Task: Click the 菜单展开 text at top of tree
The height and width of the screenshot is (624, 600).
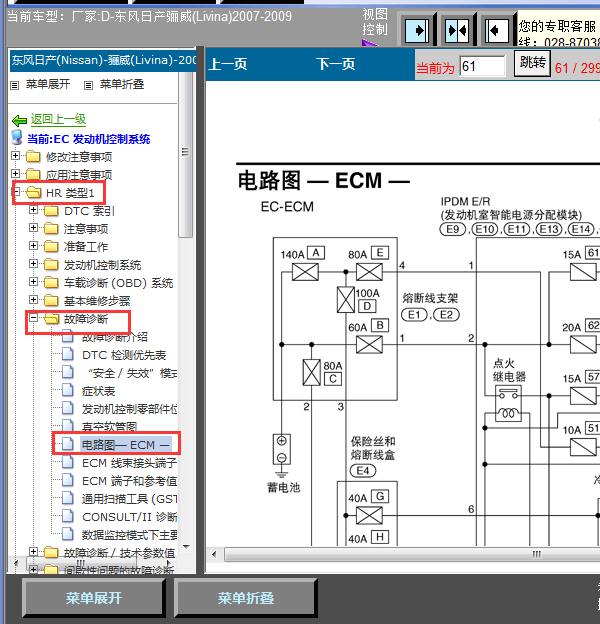Action: (48, 84)
